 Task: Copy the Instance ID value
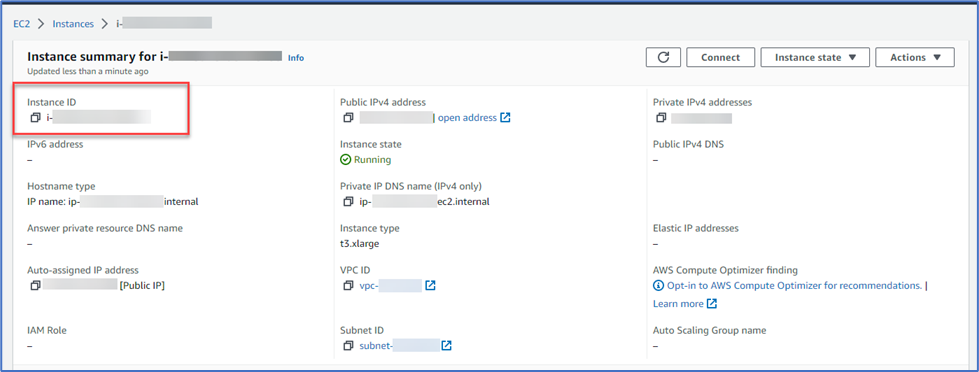click(x=36, y=117)
